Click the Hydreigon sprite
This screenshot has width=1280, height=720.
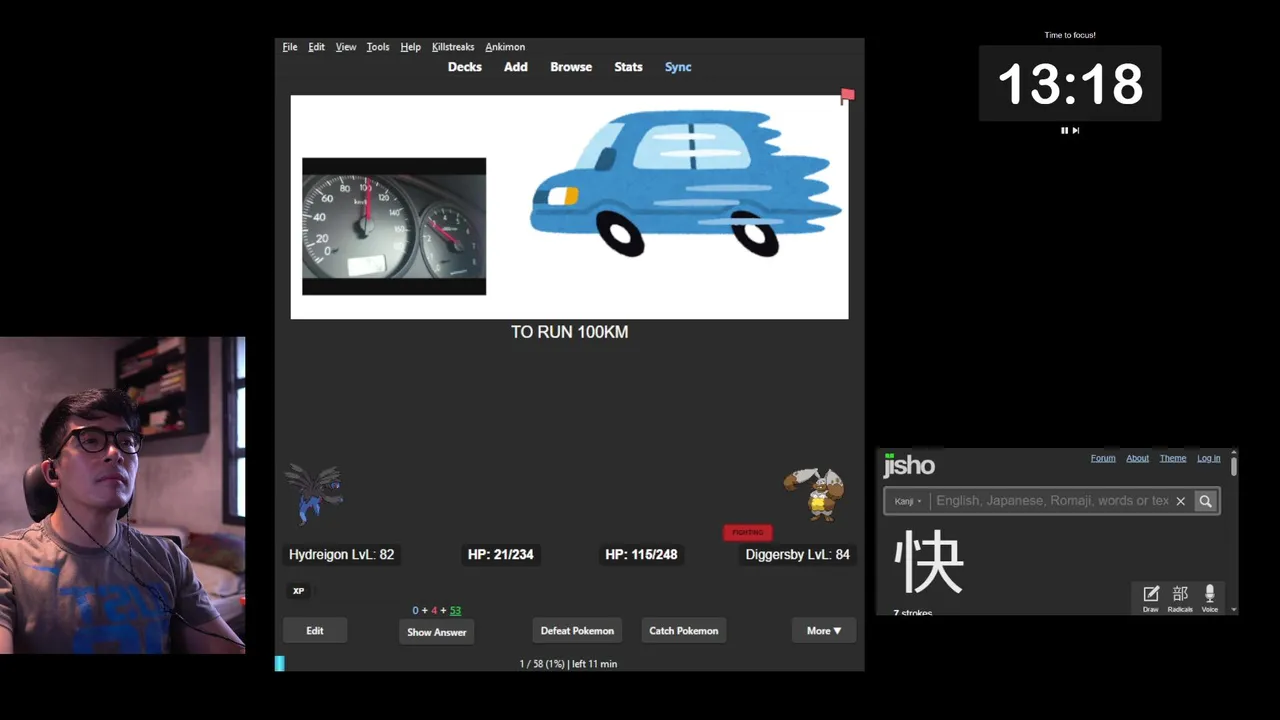click(315, 494)
